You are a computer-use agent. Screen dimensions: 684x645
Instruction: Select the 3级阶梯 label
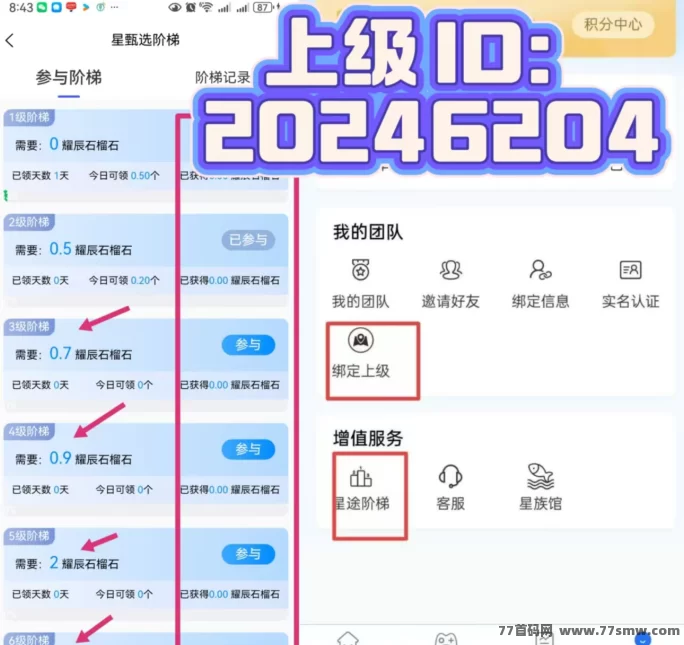tap(29, 327)
